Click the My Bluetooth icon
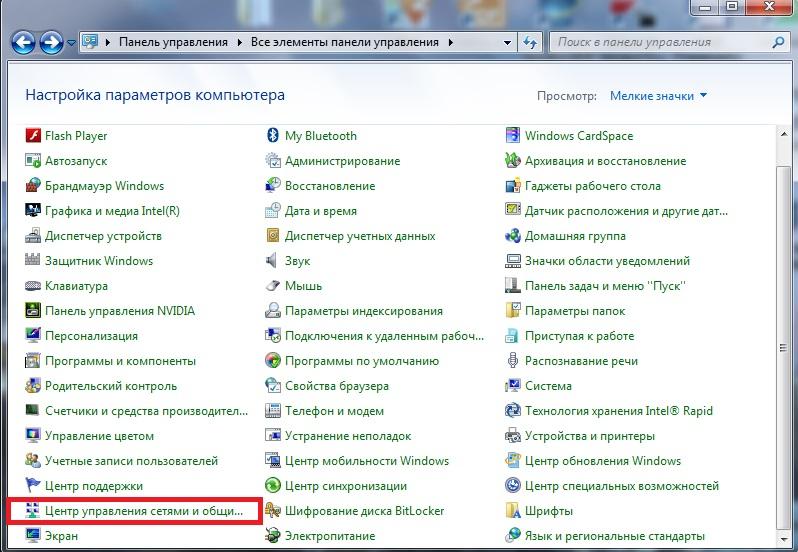798x552 pixels. tap(273, 136)
